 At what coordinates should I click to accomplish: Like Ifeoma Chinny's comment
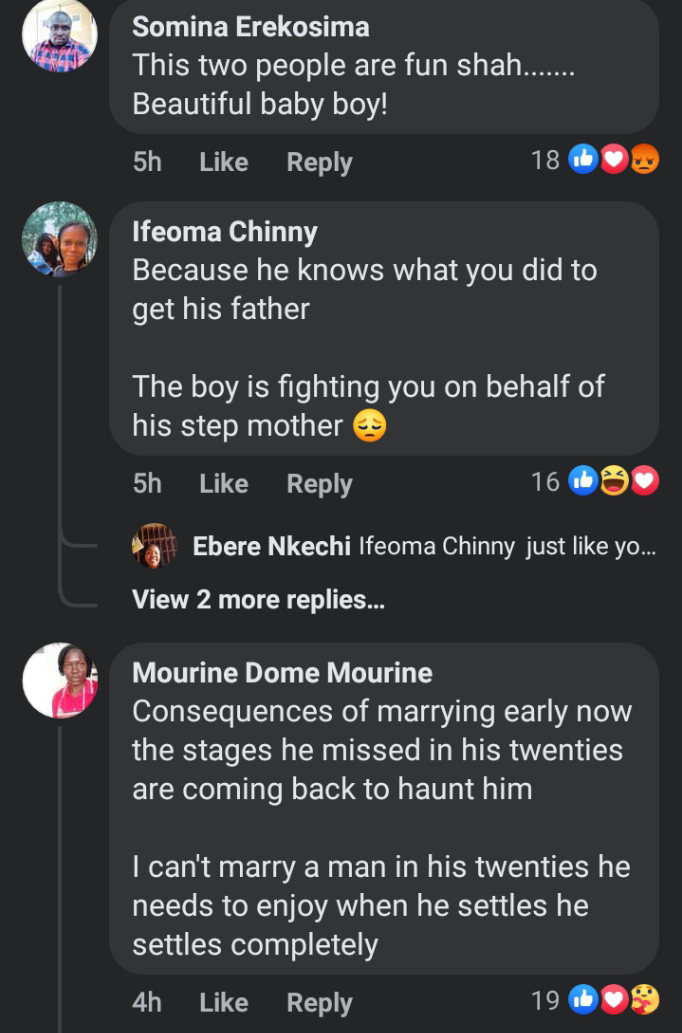click(223, 484)
